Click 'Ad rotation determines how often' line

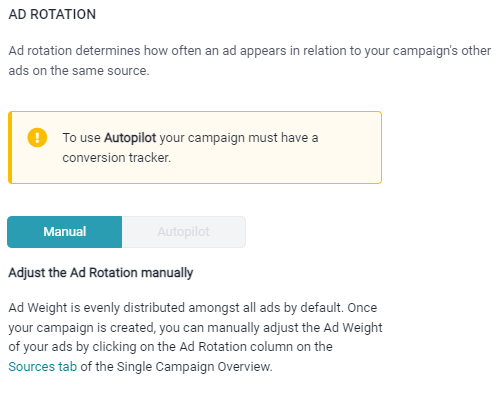pos(249,51)
